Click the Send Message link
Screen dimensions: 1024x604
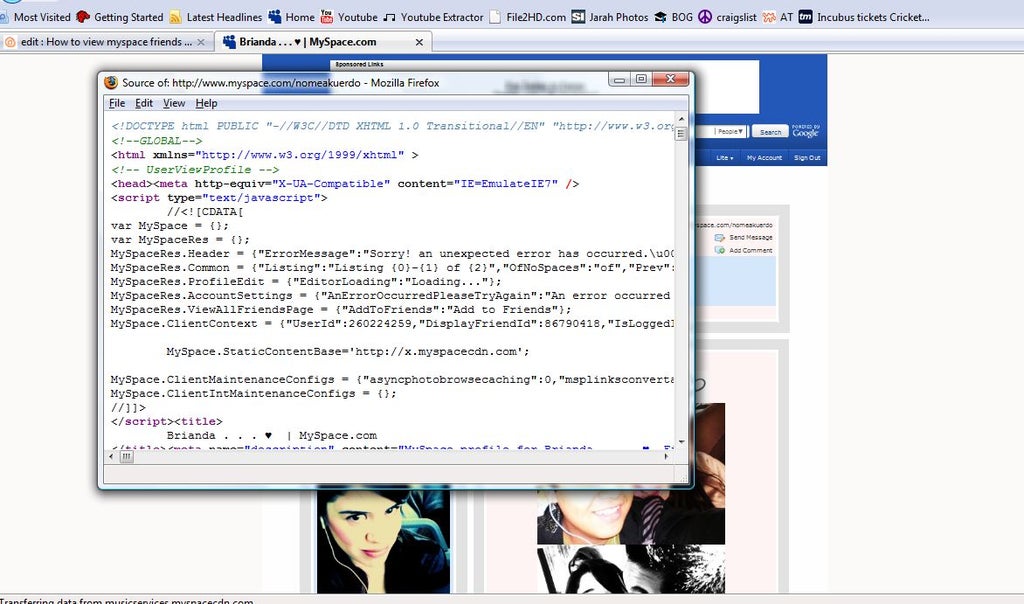pos(750,238)
